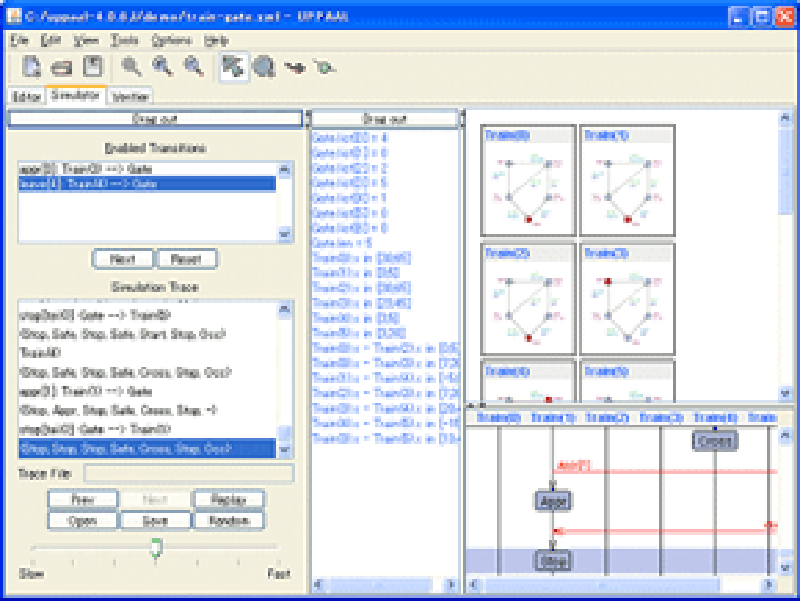Open the View menu

pyautogui.click(x=86, y=40)
